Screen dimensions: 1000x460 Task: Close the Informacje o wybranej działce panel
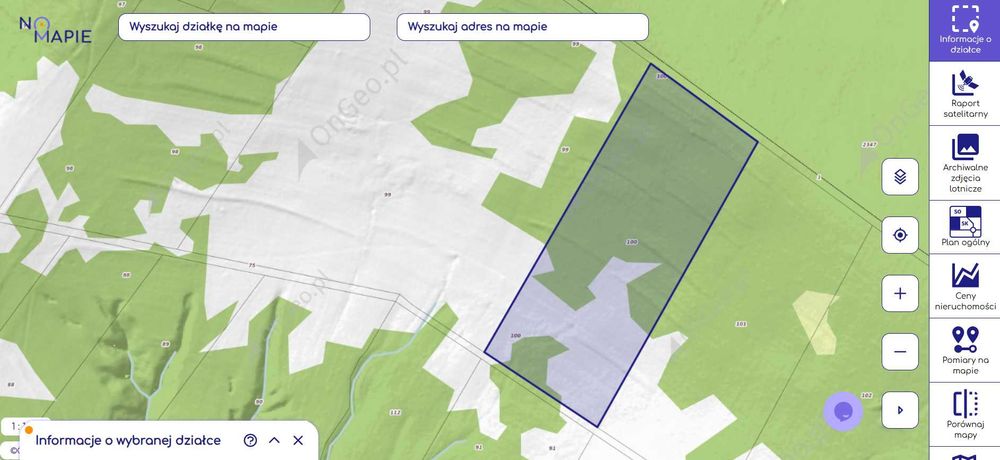tap(298, 440)
